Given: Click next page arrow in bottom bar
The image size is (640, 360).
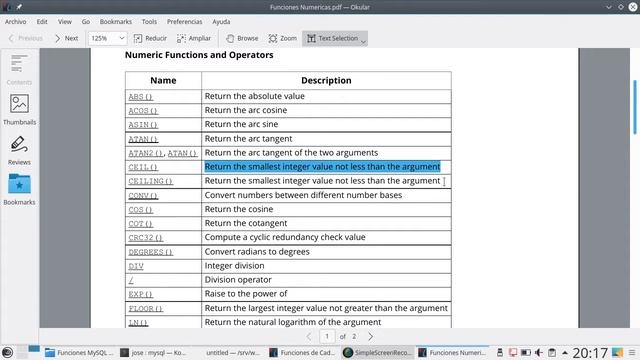Looking at the screenshot, I should pos(370,336).
